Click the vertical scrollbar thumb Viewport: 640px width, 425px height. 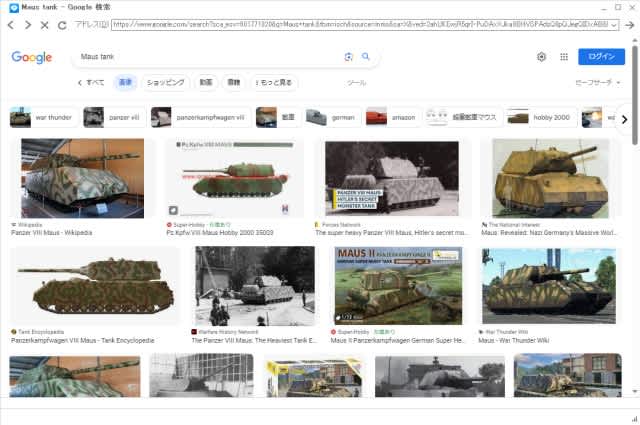click(635, 94)
